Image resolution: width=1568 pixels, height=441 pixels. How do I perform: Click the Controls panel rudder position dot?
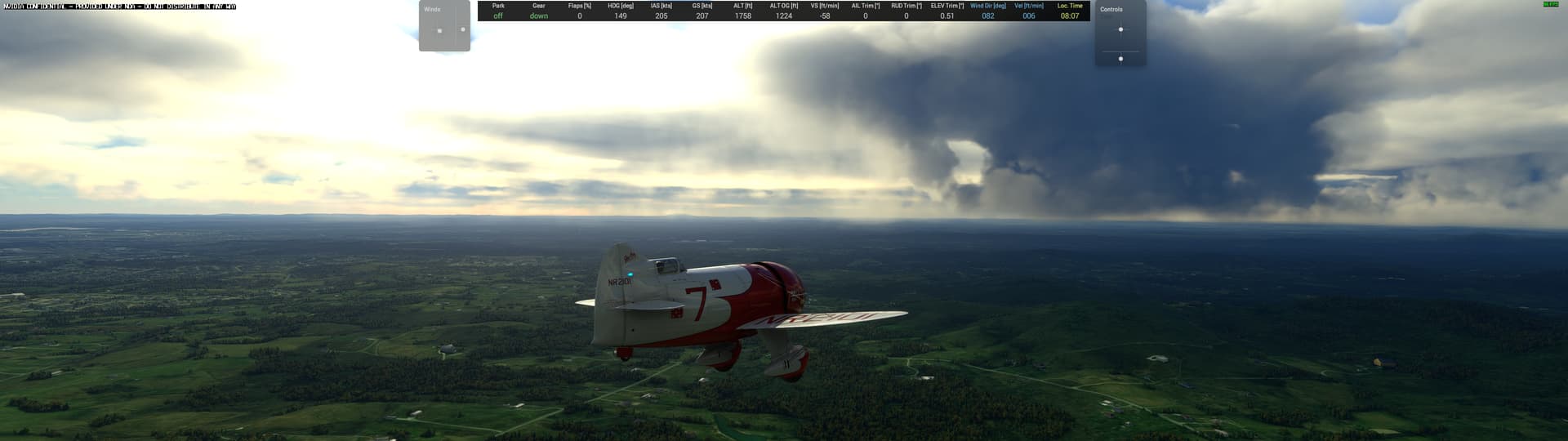tap(1120, 59)
